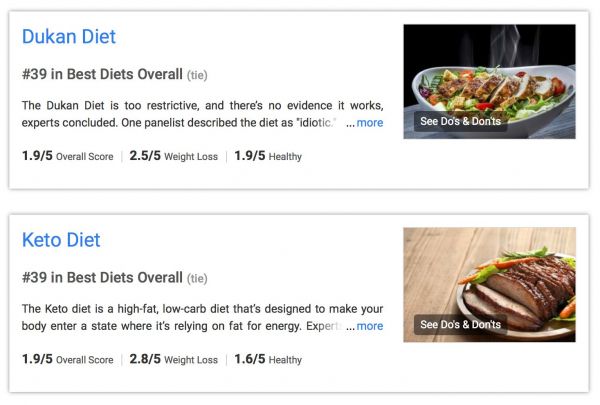Click the Keto Diet 1.9/5 Overall Score

click(x=68, y=359)
